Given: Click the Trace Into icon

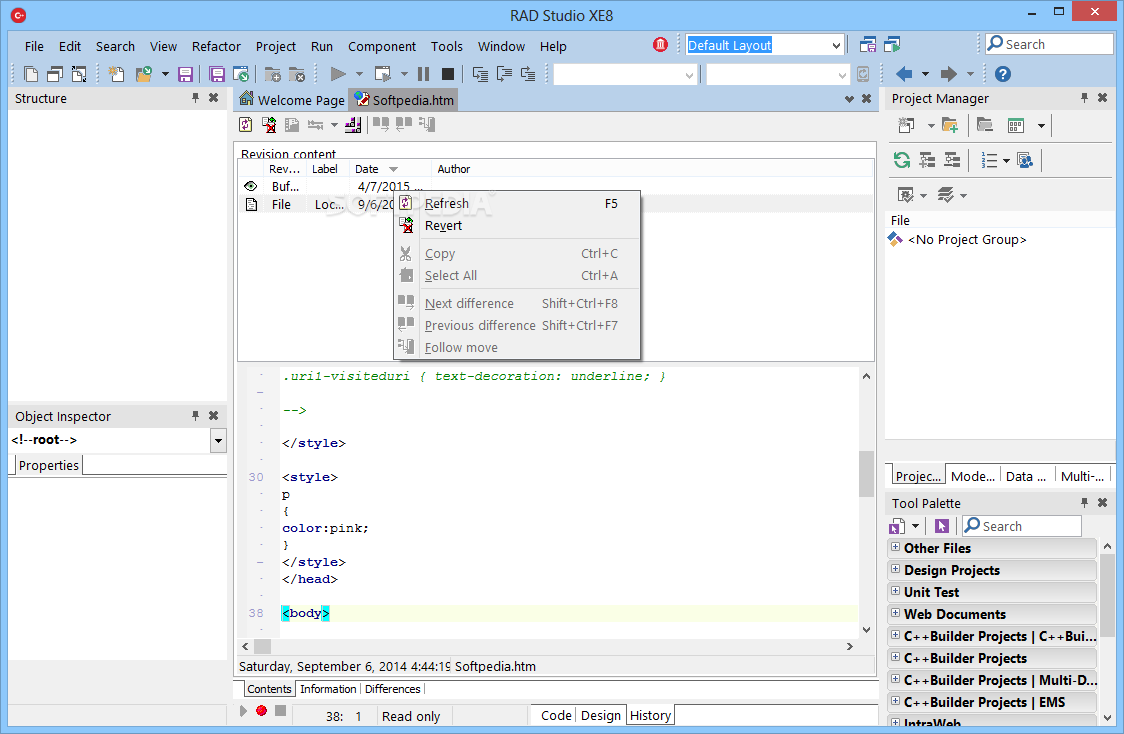Looking at the screenshot, I should (x=480, y=74).
